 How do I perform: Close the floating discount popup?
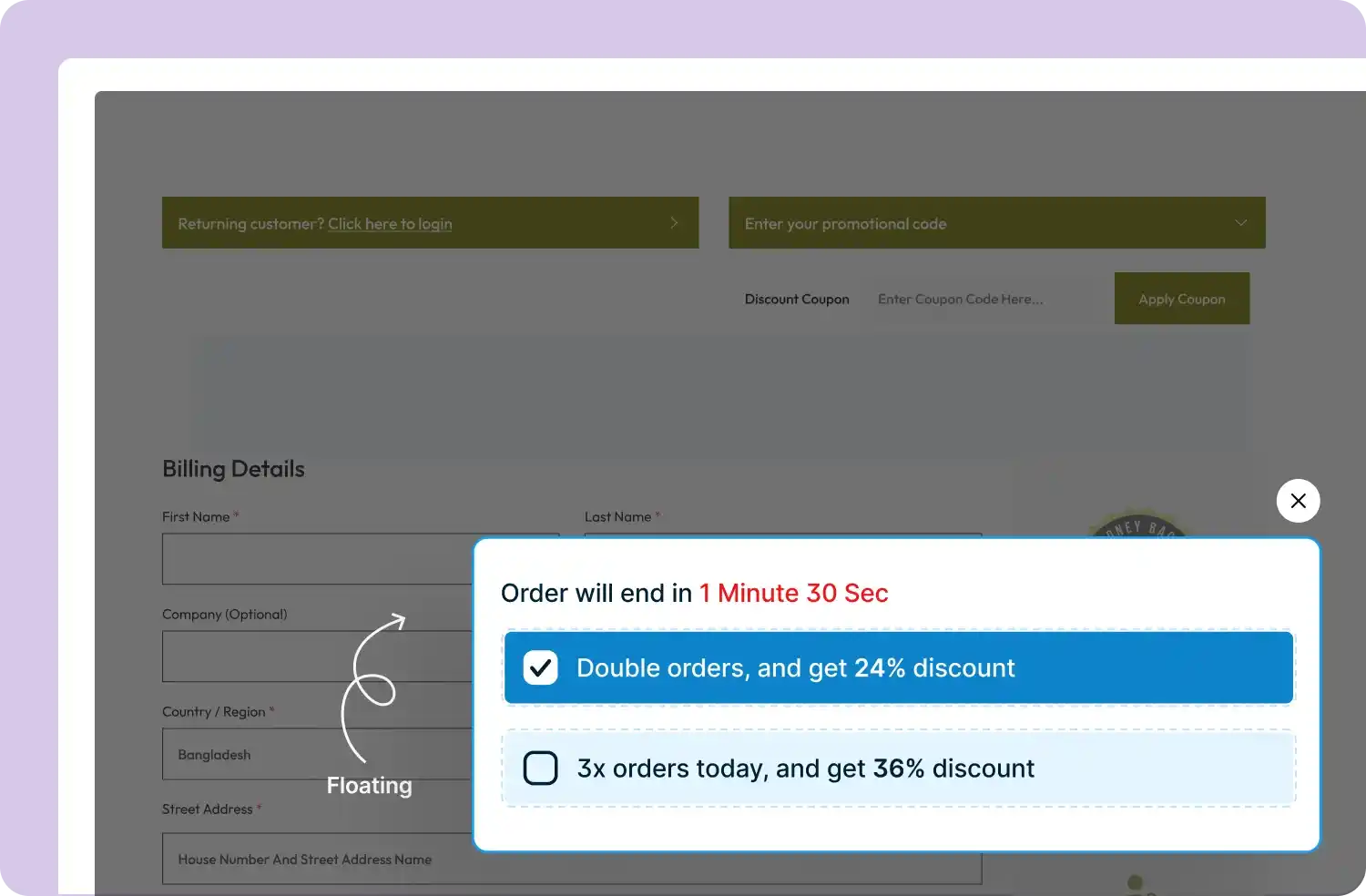(x=1298, y=501)
